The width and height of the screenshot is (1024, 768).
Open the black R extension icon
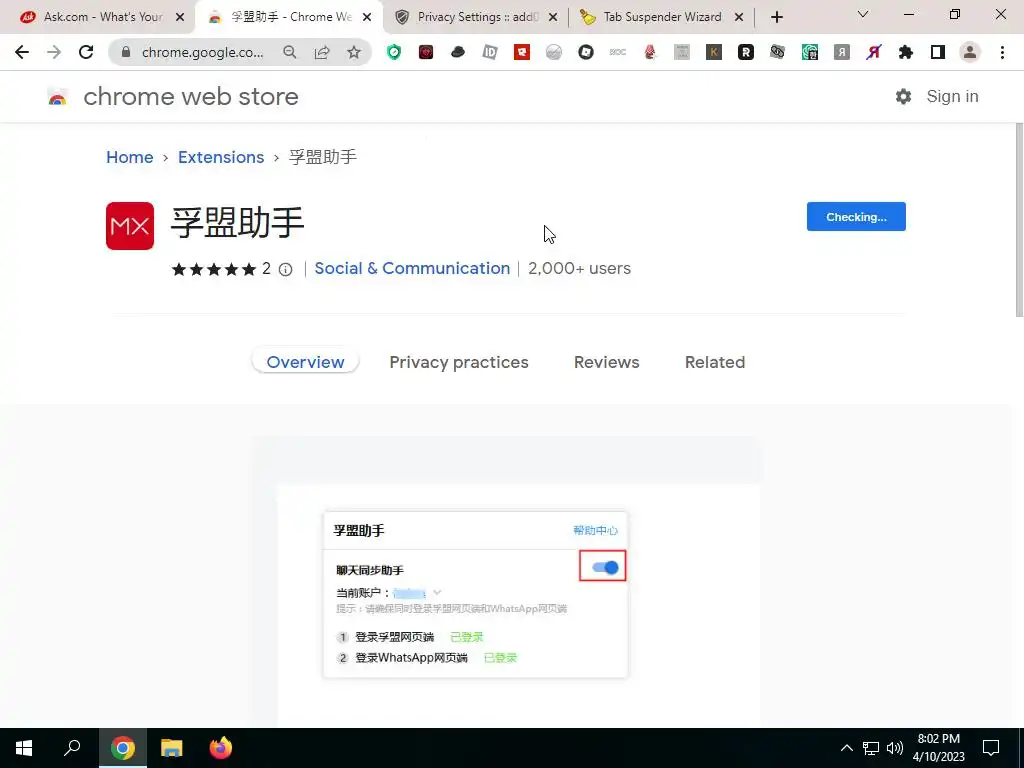pos(746,52)
